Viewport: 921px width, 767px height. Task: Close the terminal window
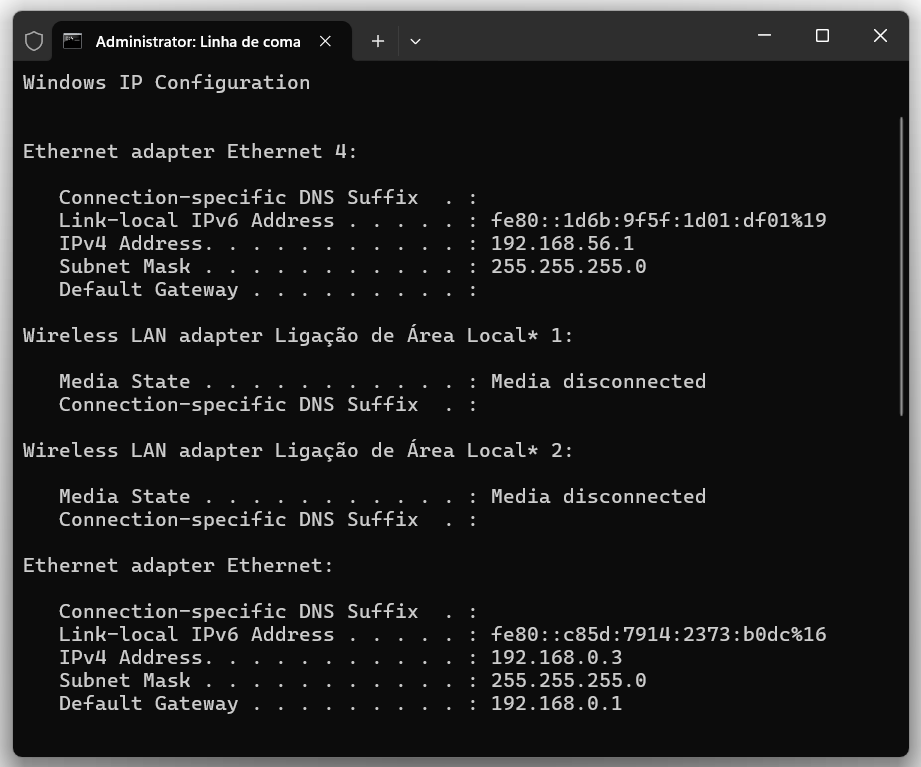coord(880,36)
